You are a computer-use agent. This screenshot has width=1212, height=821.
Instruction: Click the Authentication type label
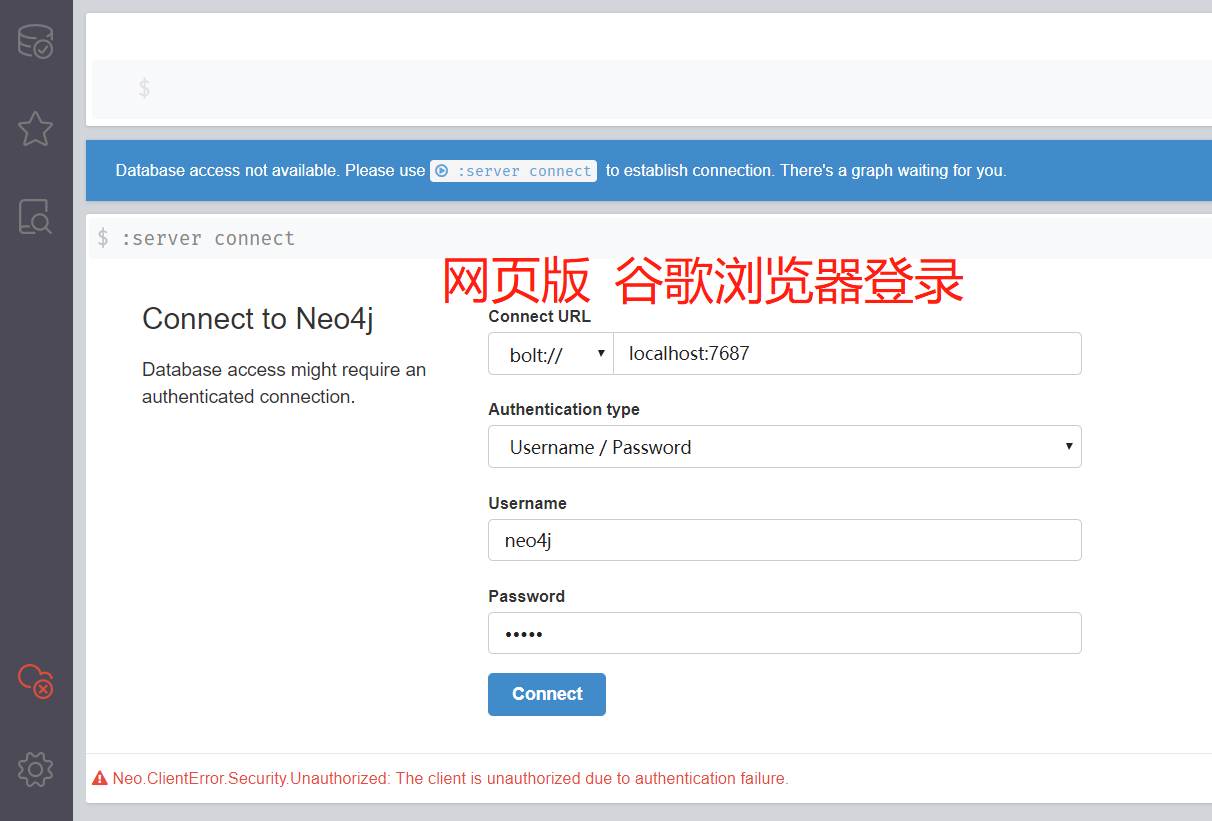tap(564, 409)
